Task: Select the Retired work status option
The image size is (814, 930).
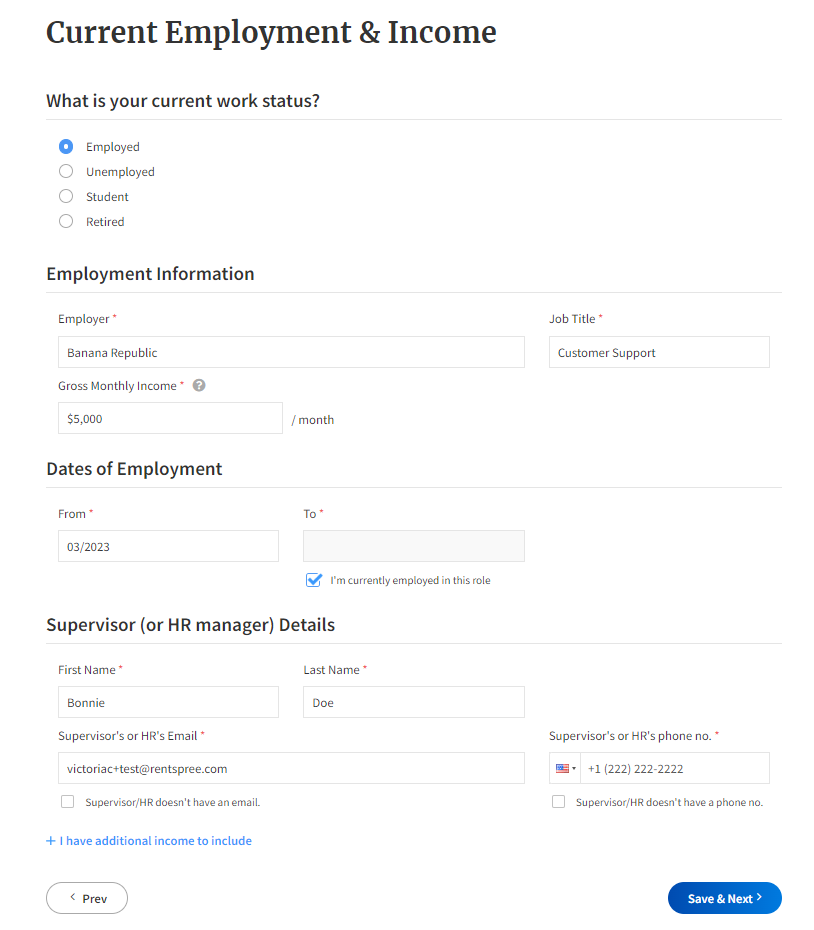Action: click(65, 221)
